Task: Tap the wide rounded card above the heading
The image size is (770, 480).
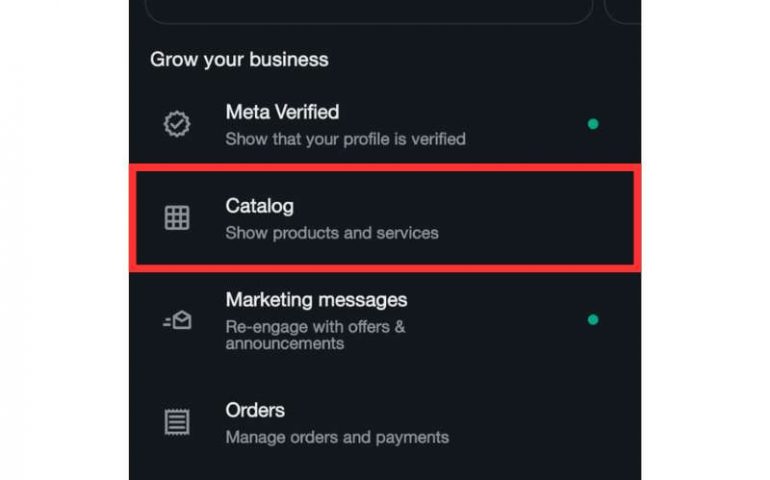Action: click(368, 12)
